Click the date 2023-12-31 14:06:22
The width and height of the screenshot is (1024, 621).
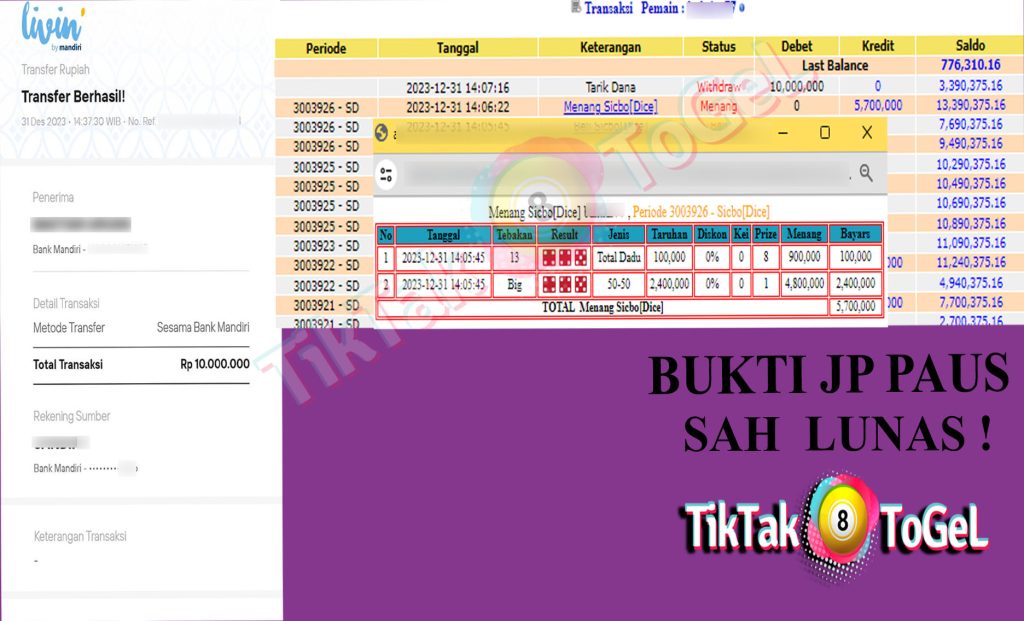tap(457, 107)
